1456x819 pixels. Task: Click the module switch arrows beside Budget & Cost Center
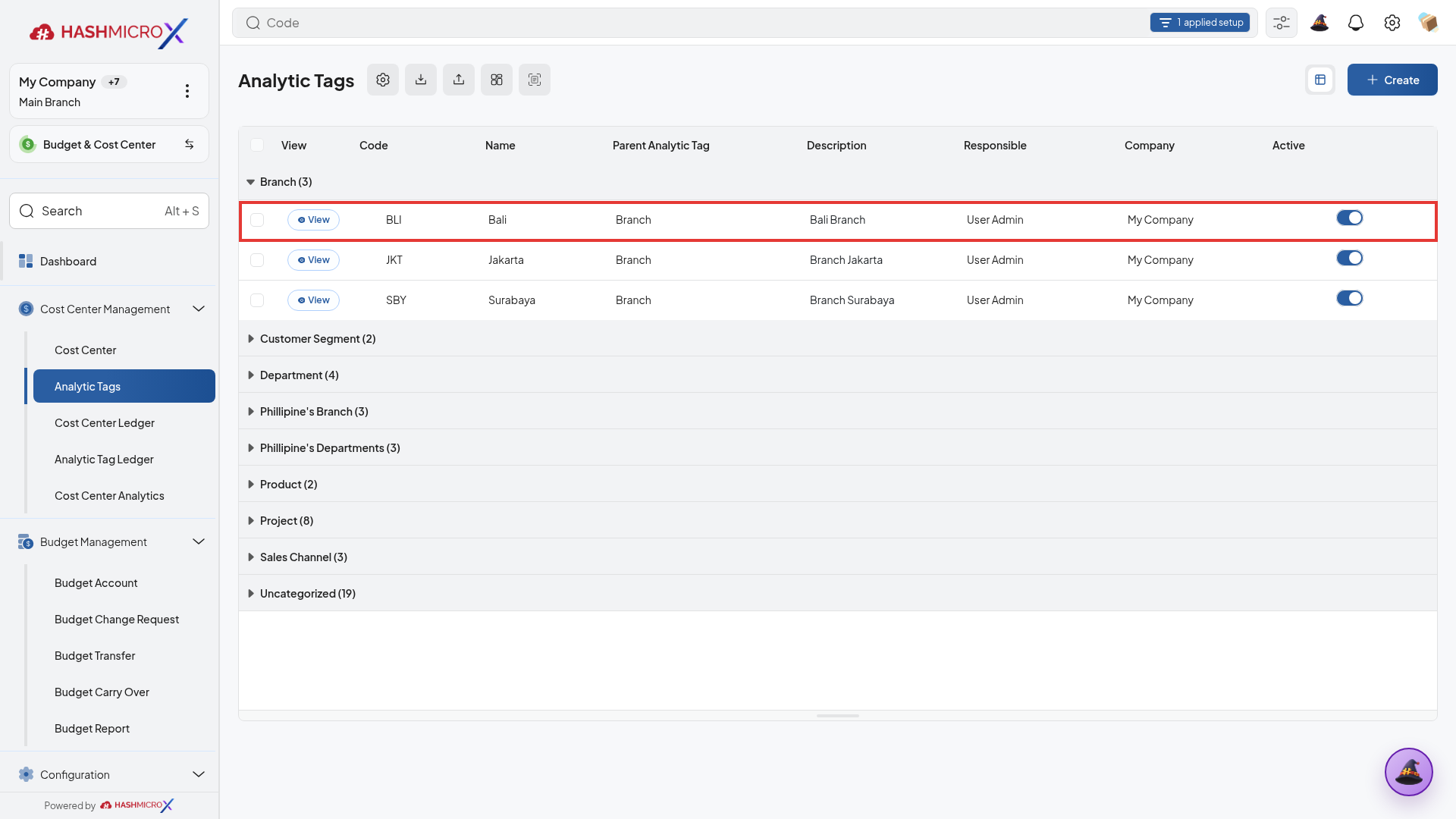tap(190, 144)
